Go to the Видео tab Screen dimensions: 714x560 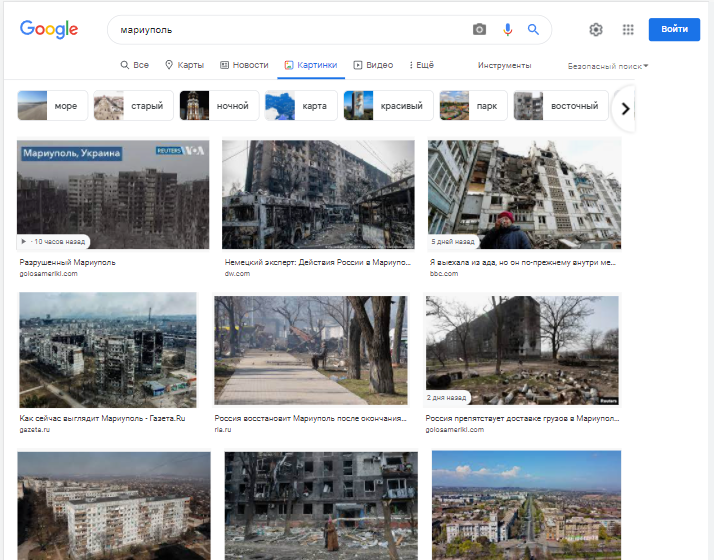(x=373, y=65)
